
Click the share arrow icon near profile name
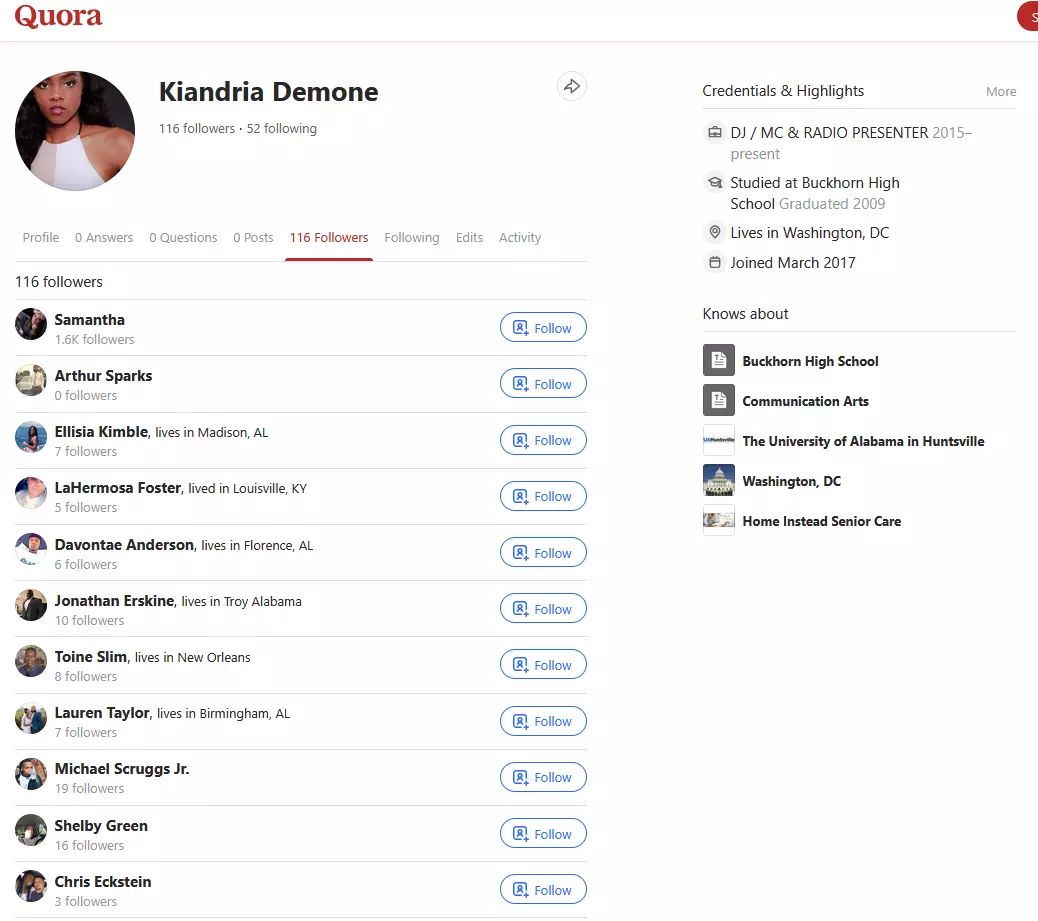click(x=572, y=86)
